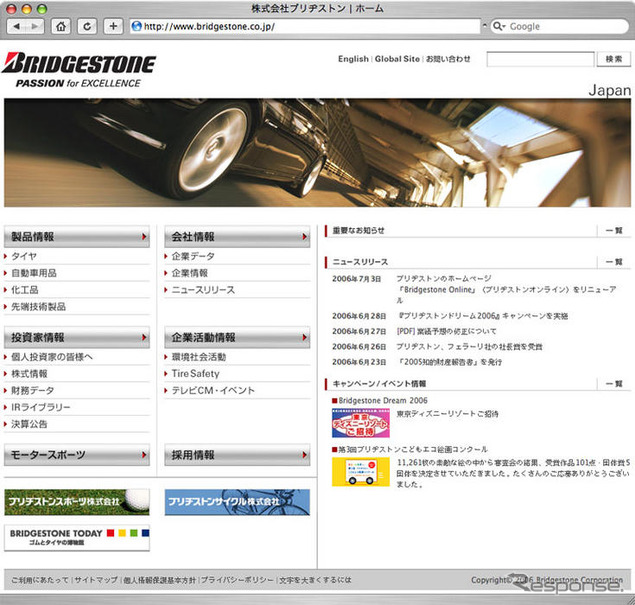This screenshot has width=635, height=605.
Task: Open the 2006年6月26日 Ferrari award news item
Action: 469,347
